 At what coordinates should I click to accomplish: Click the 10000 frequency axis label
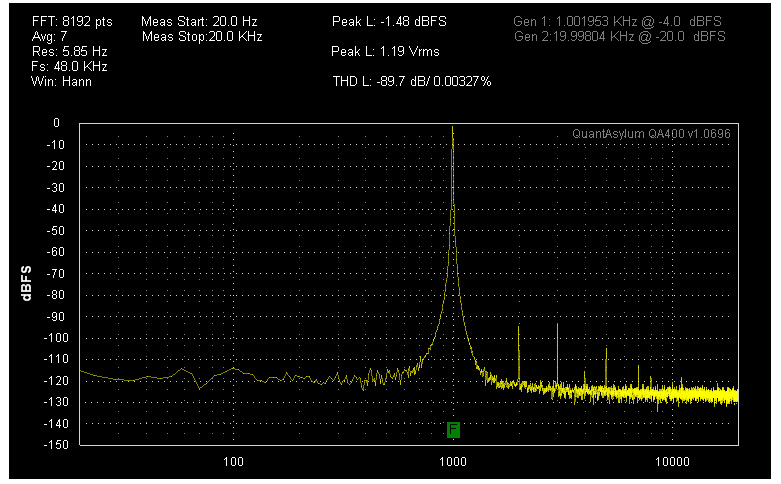pos(672,462)
